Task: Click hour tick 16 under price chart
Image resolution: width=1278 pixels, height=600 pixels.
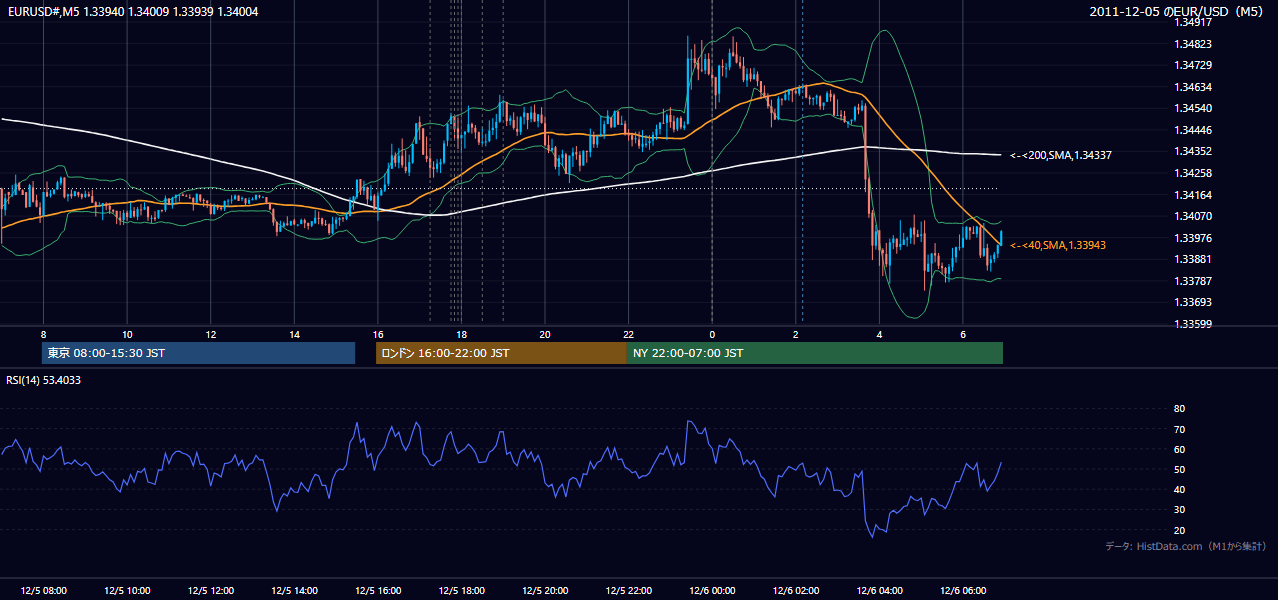Action: tap(378, 334)
